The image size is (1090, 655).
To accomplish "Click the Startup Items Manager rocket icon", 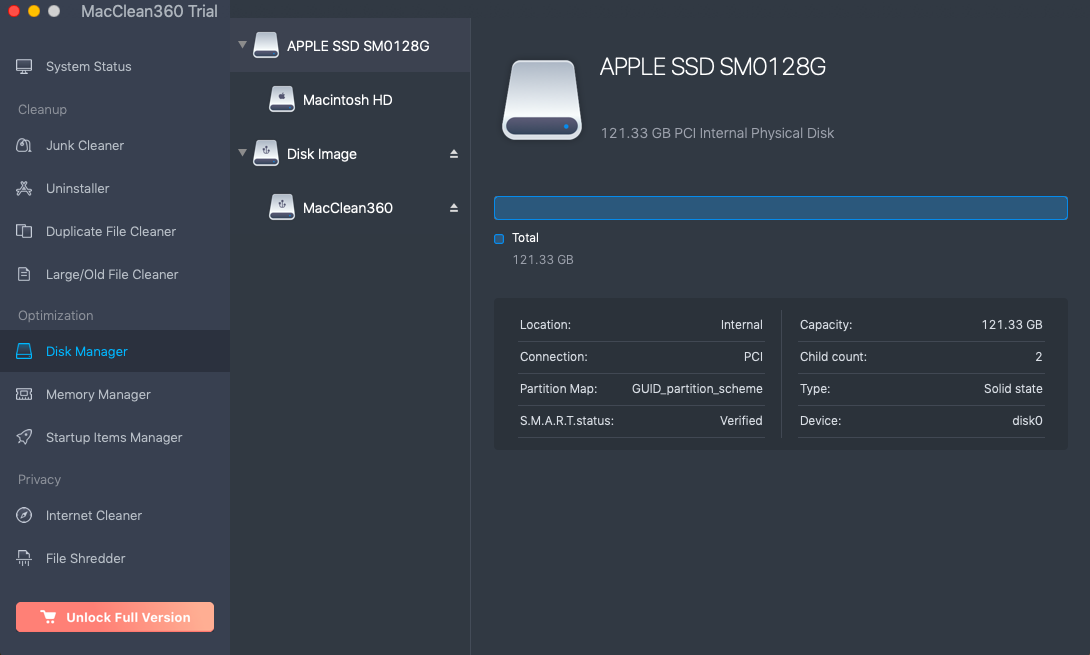I will coord(24,437).
